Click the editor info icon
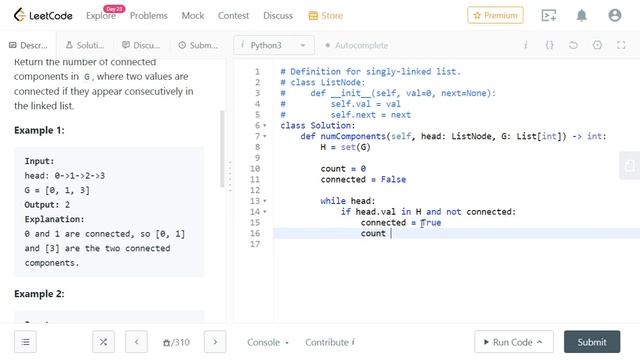This screenshot has height=360, width=640. [526, 45]
